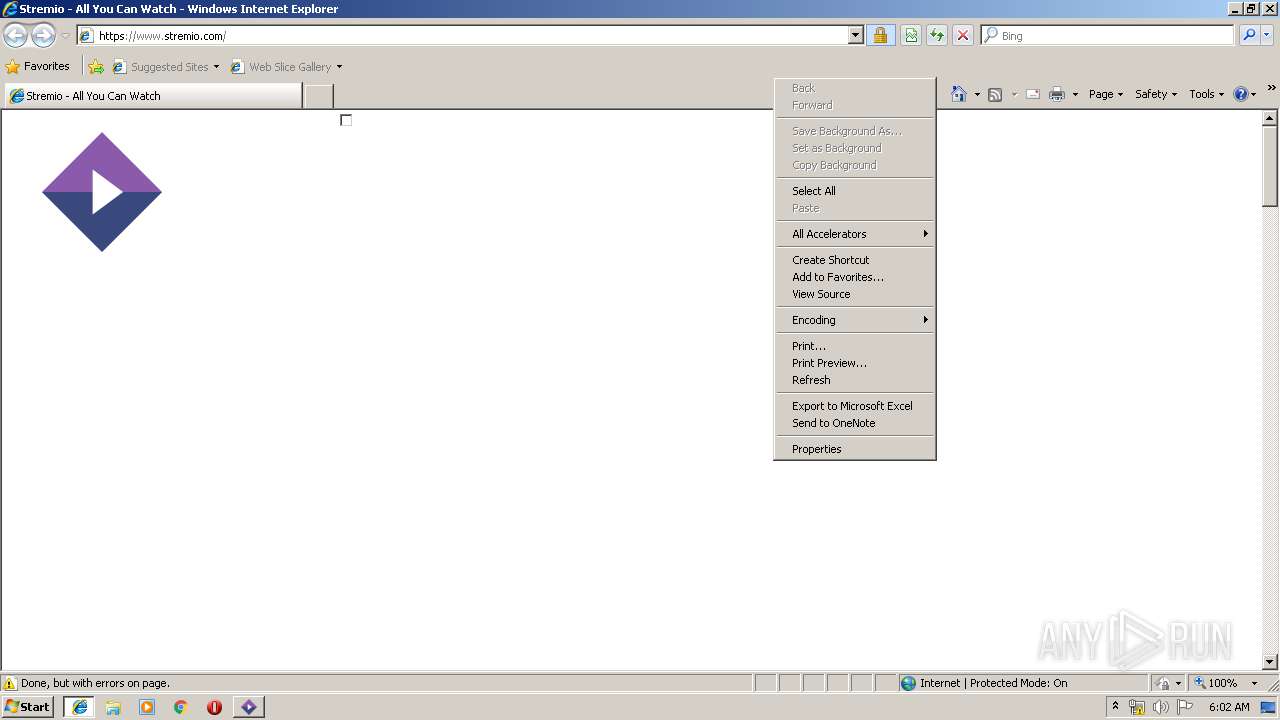Click the RSS Feeds icon
The image size is (1280, 720).
coord(995,94)
